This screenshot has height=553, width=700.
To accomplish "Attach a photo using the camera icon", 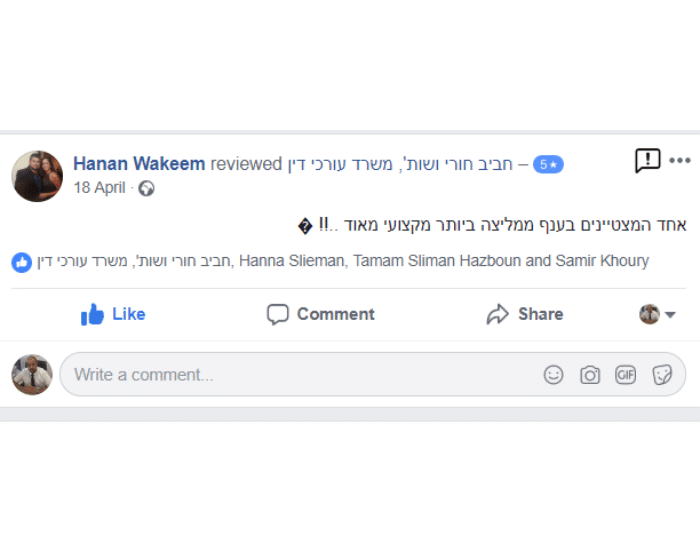I will pos(590,375).
